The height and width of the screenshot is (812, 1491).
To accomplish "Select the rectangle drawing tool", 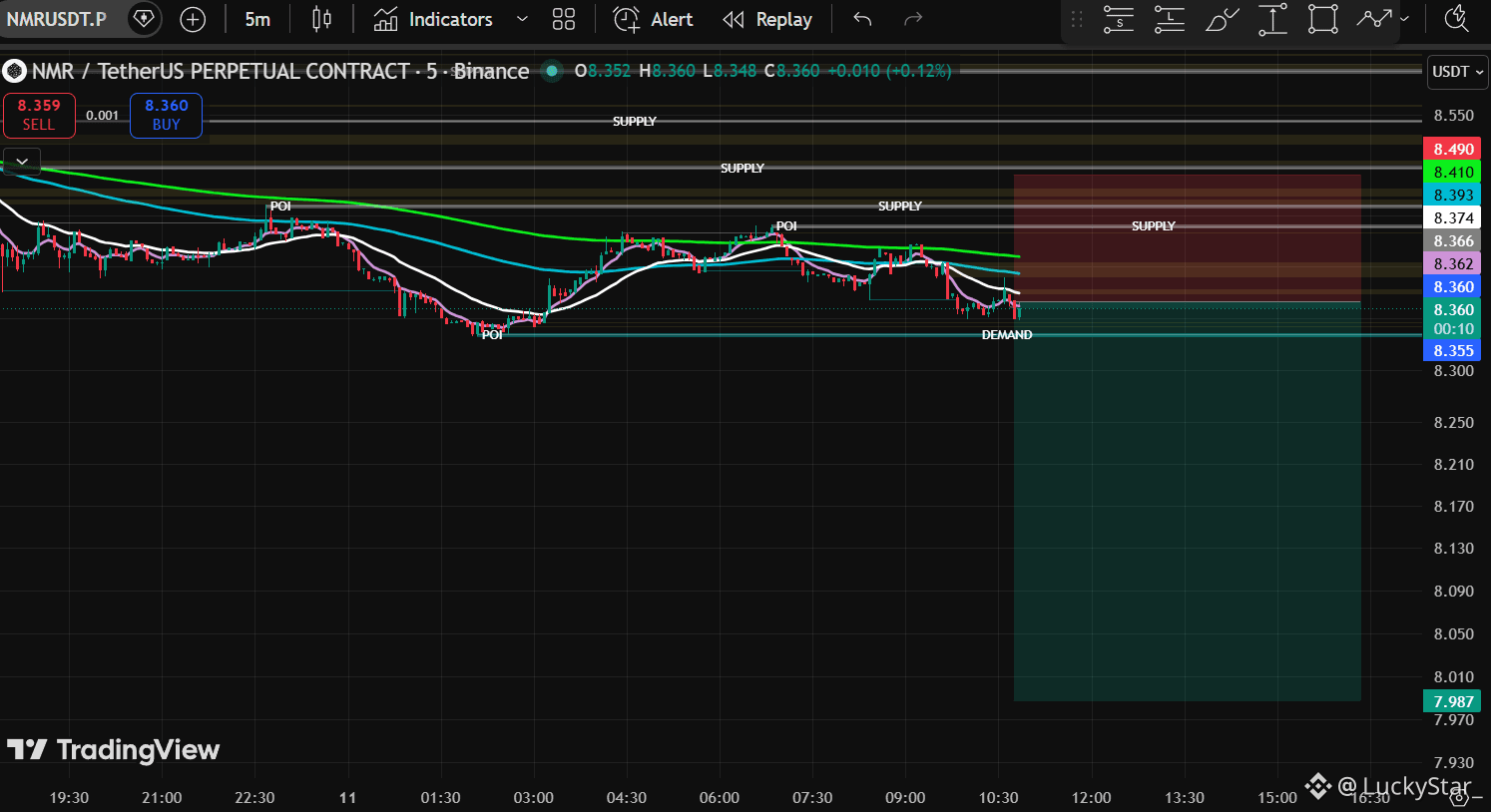I will 1323,19.
